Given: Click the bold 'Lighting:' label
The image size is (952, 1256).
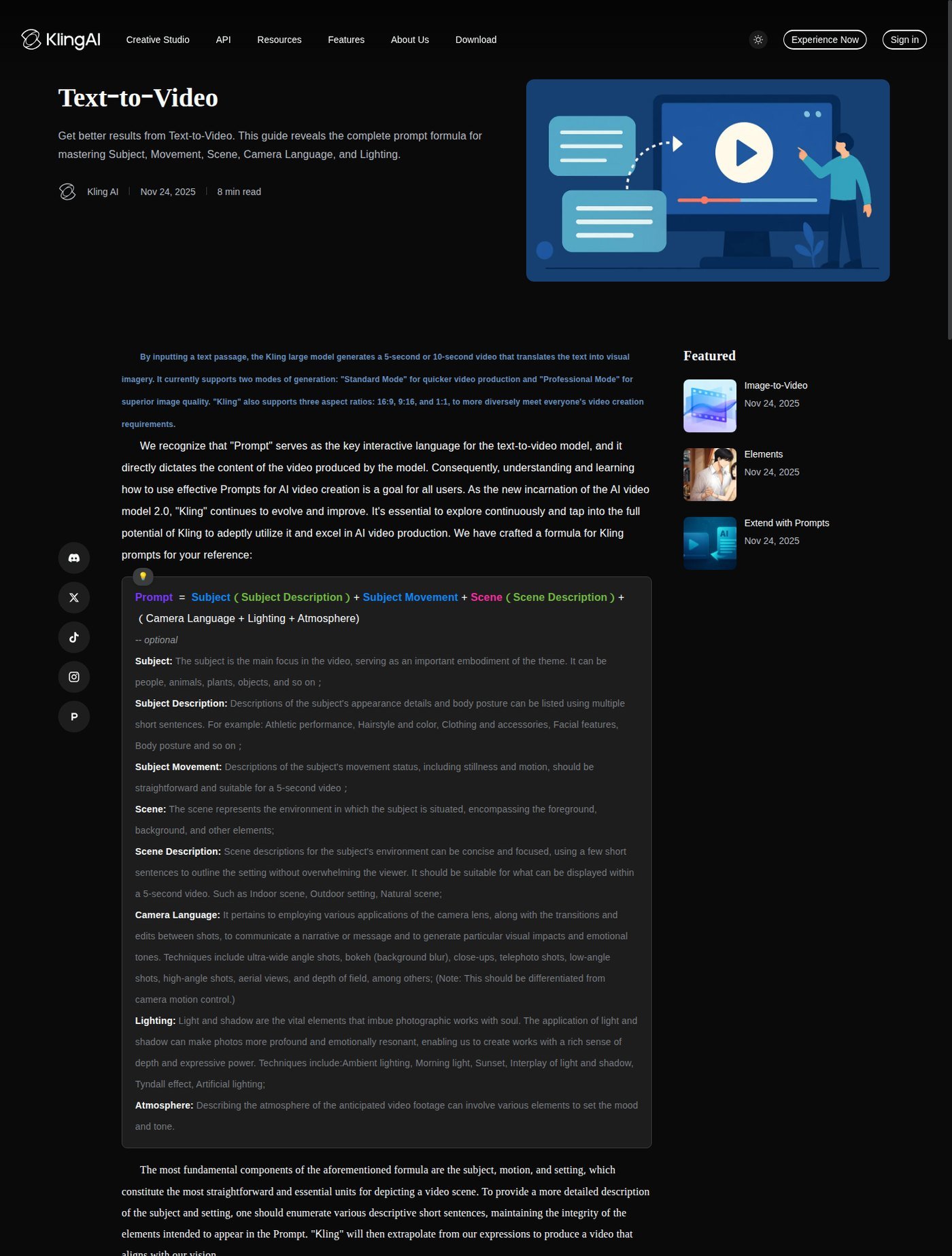Looking at the screenshot, I should tap(155, 1021).
